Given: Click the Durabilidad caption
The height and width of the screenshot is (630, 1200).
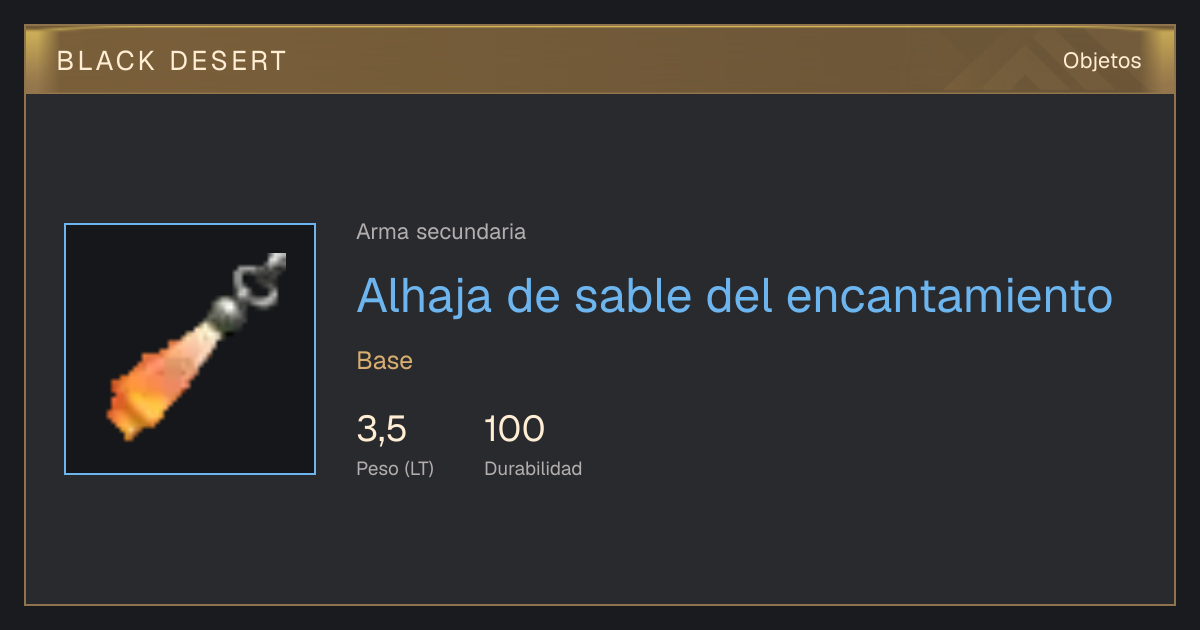Looking at the screenshot, I should (533, 468).
